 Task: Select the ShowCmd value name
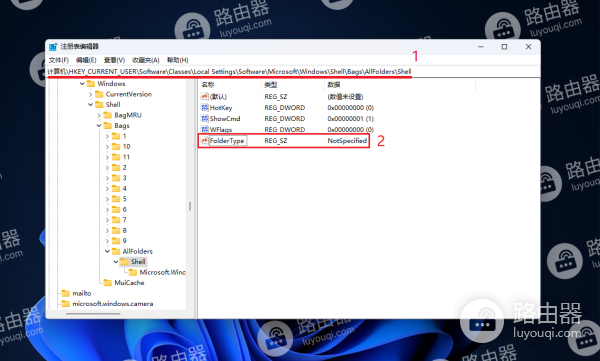point(225,119)
